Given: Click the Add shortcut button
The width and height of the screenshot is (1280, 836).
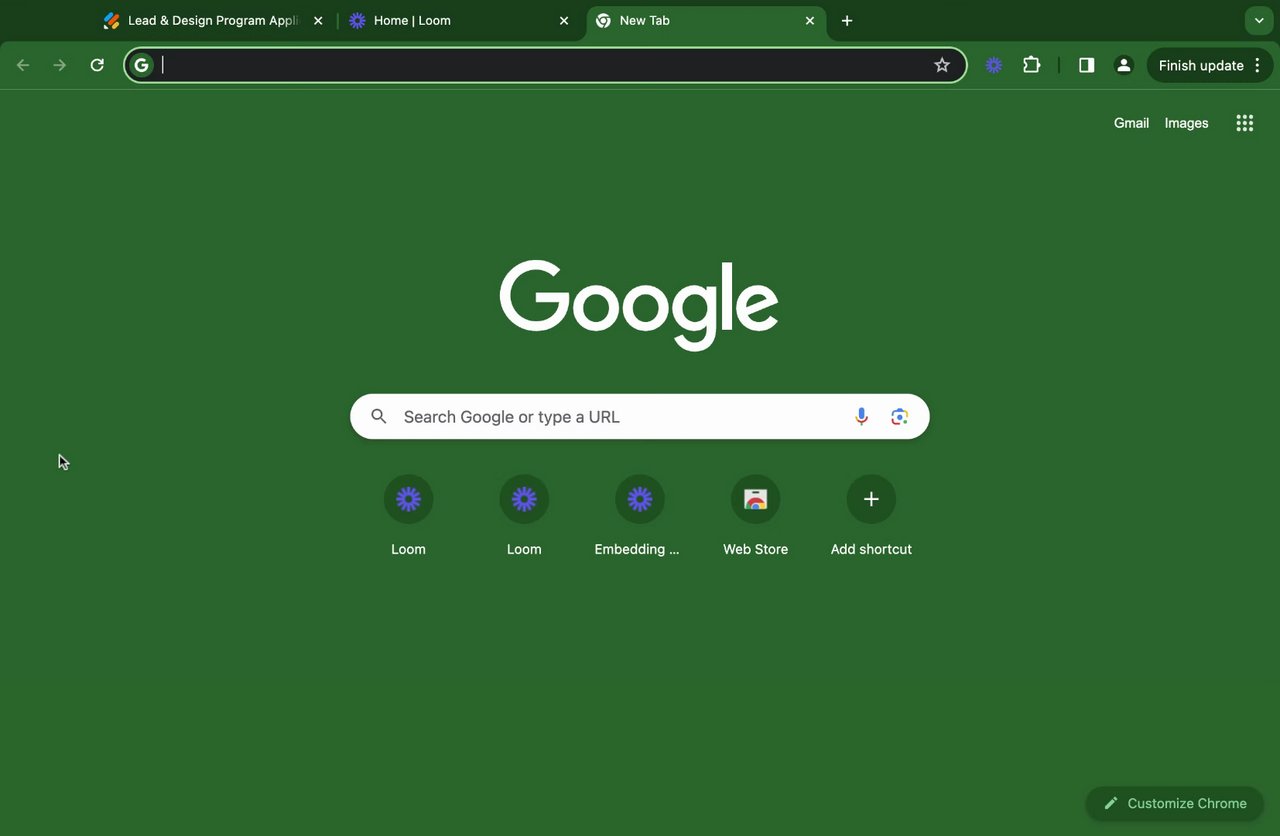Looking at the screenshot, I should coord(871,516).
